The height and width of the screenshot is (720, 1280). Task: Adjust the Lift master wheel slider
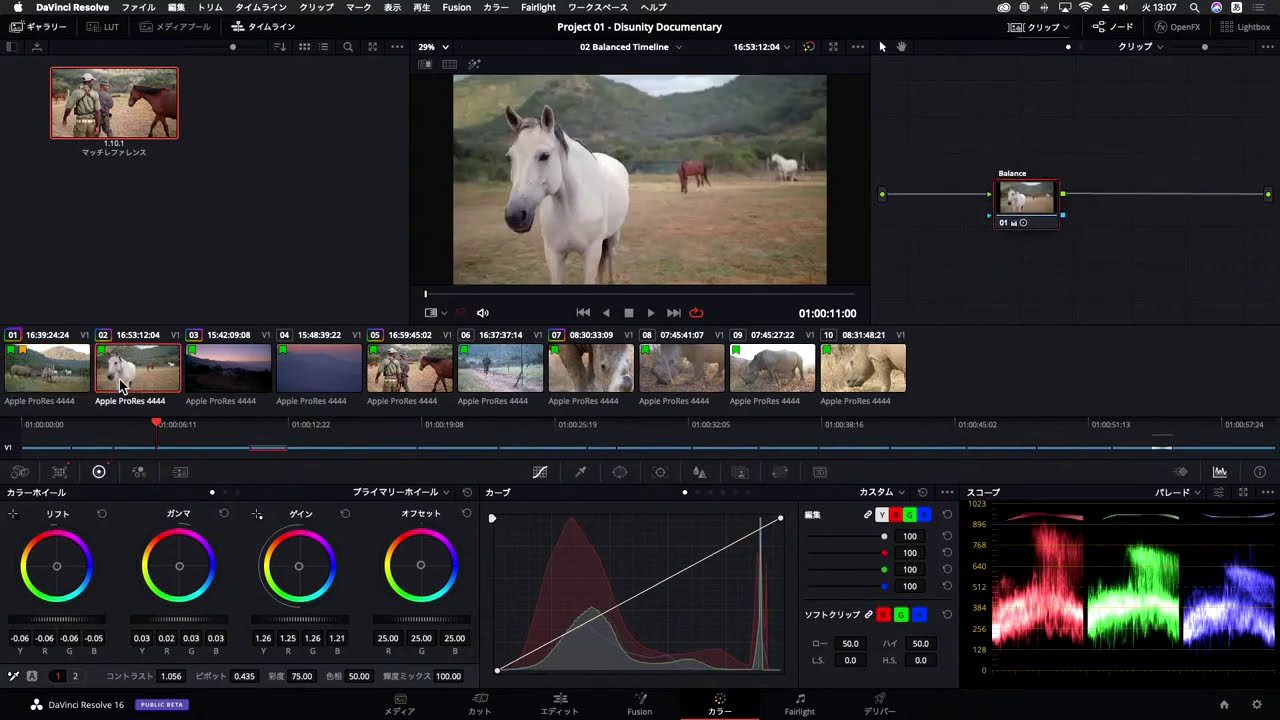point(57,619)
